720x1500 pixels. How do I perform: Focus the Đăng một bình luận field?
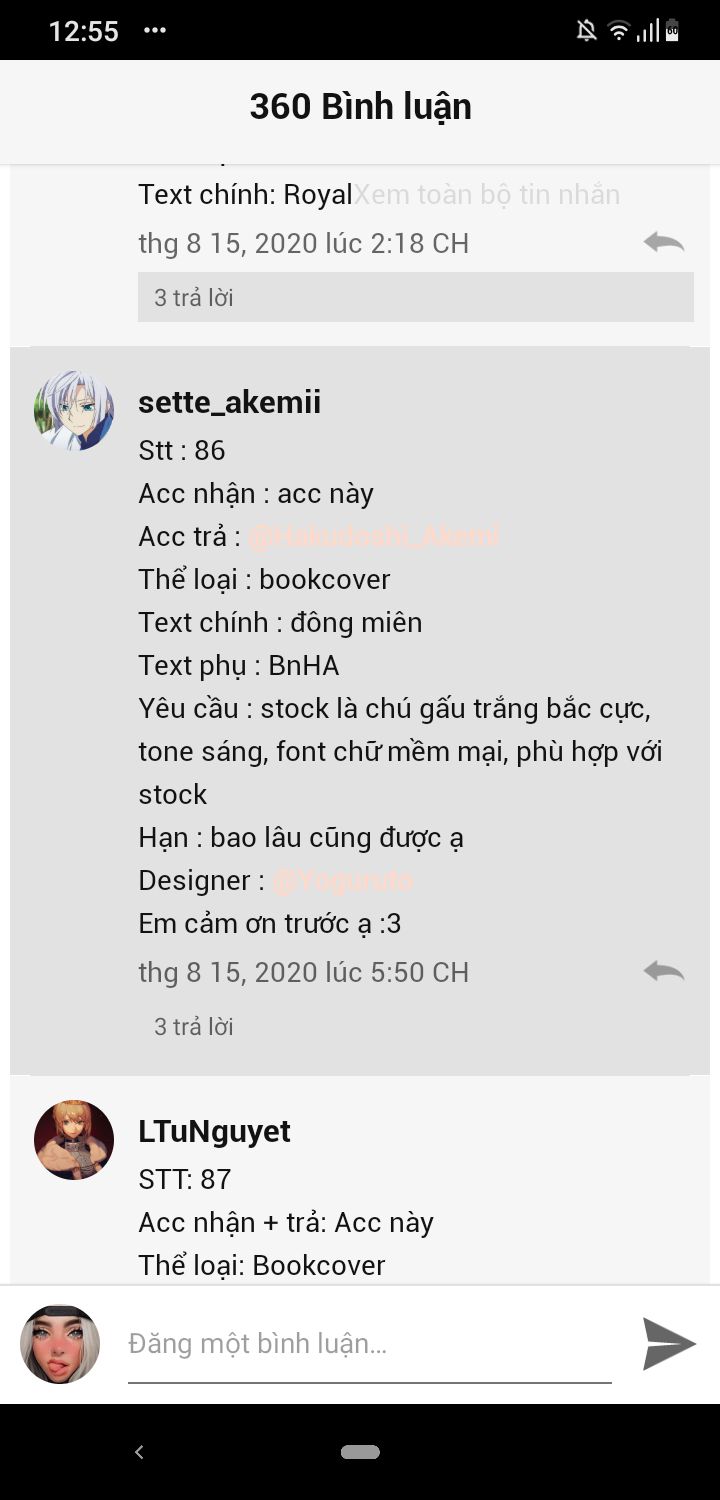[x=370, y=1344]
